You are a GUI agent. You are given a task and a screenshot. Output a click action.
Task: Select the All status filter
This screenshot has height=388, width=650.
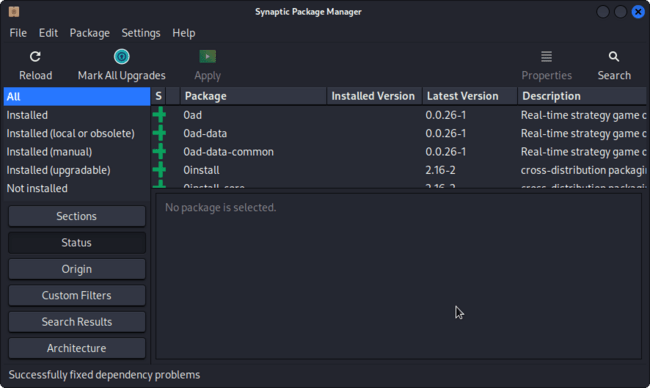(77, 97)
